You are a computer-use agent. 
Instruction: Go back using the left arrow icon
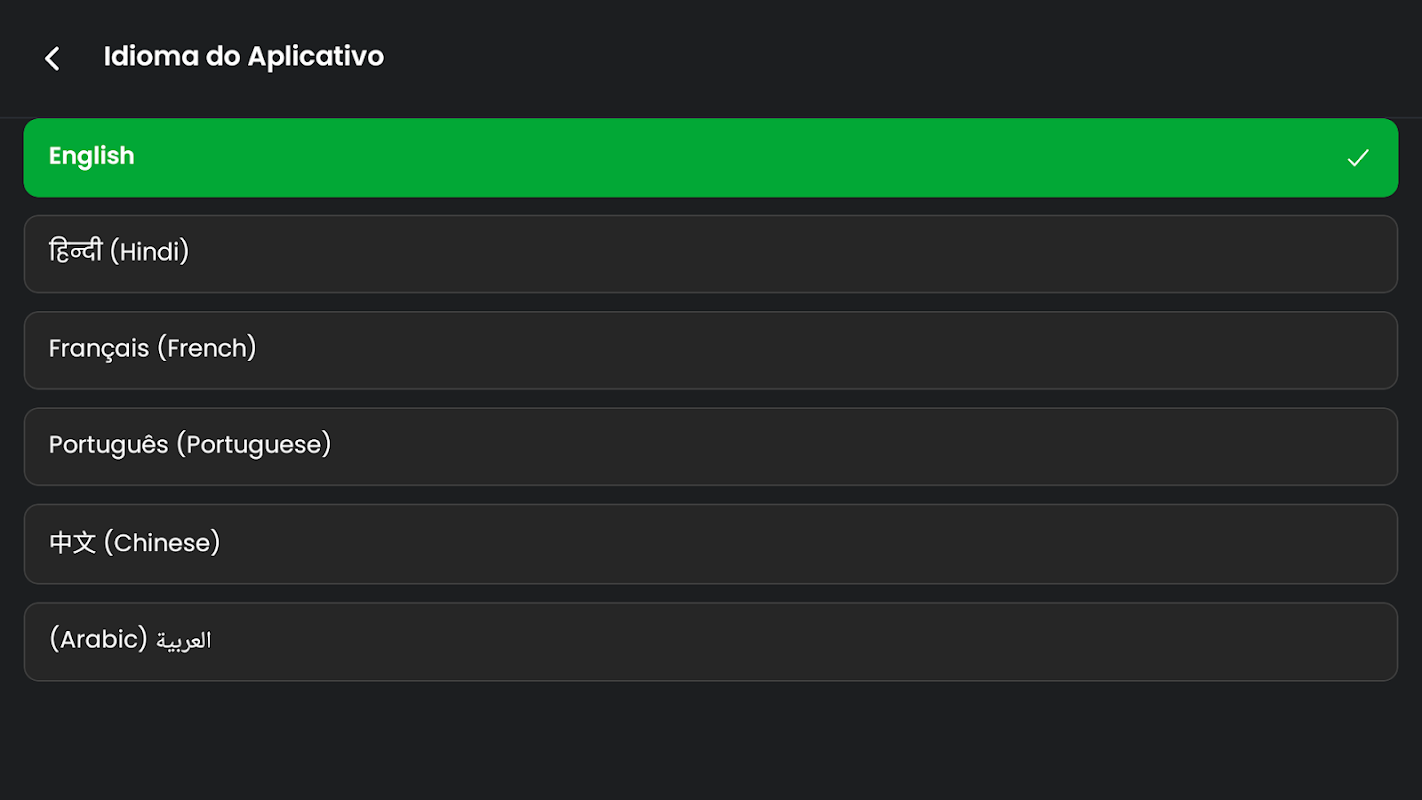coord(52,58)
